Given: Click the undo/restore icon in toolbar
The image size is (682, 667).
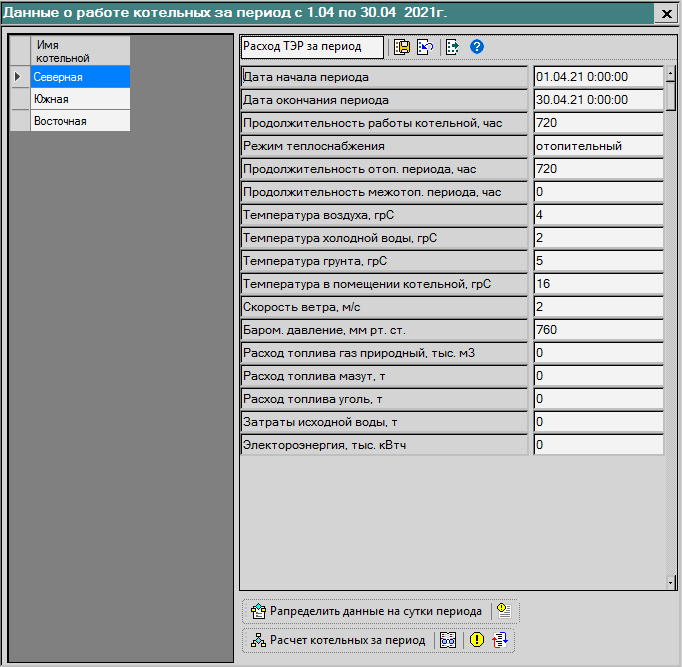Looking at the screenshot, I should coord(425,47).
